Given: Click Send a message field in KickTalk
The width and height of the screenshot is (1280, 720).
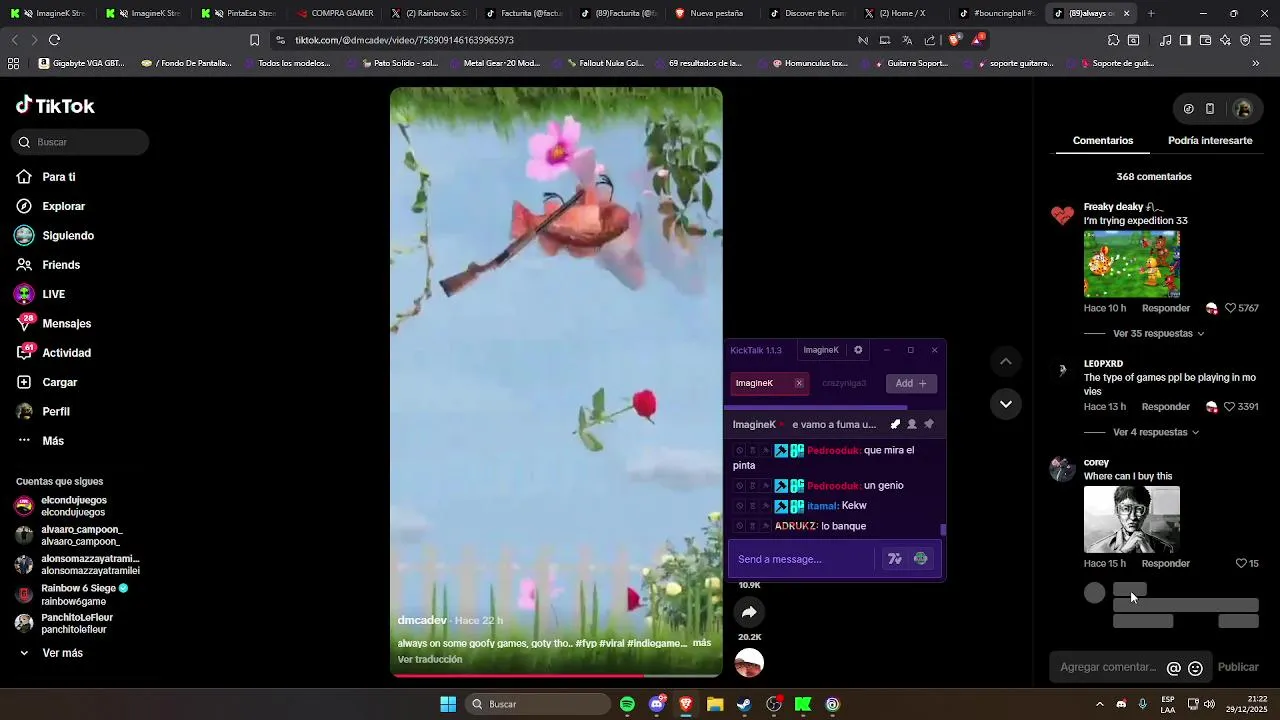Looking at the screenshot, I should [x=803, y=559].
